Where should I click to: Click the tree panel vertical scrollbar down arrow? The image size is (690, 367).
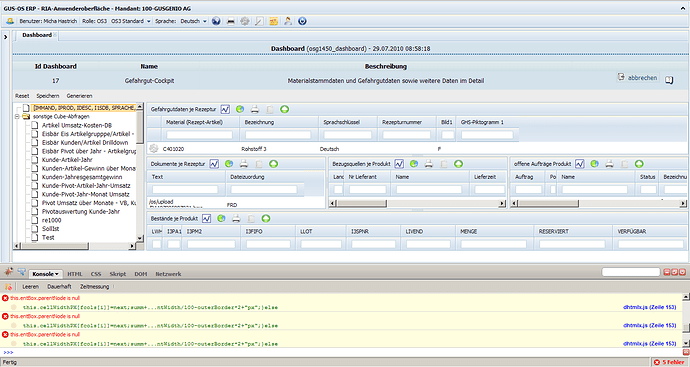(x=140, y=238)
